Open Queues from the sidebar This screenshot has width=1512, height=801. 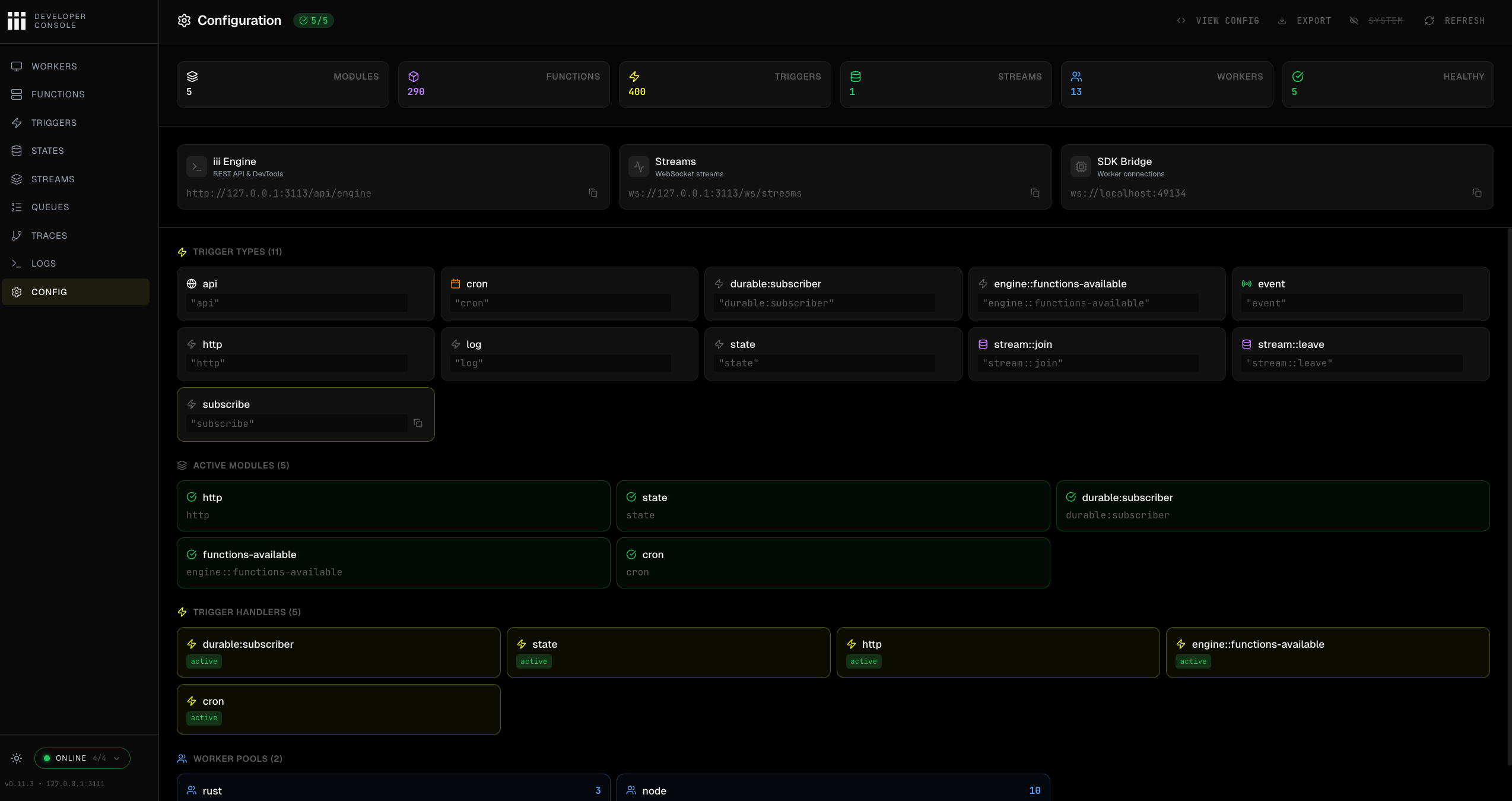[75, 207]
